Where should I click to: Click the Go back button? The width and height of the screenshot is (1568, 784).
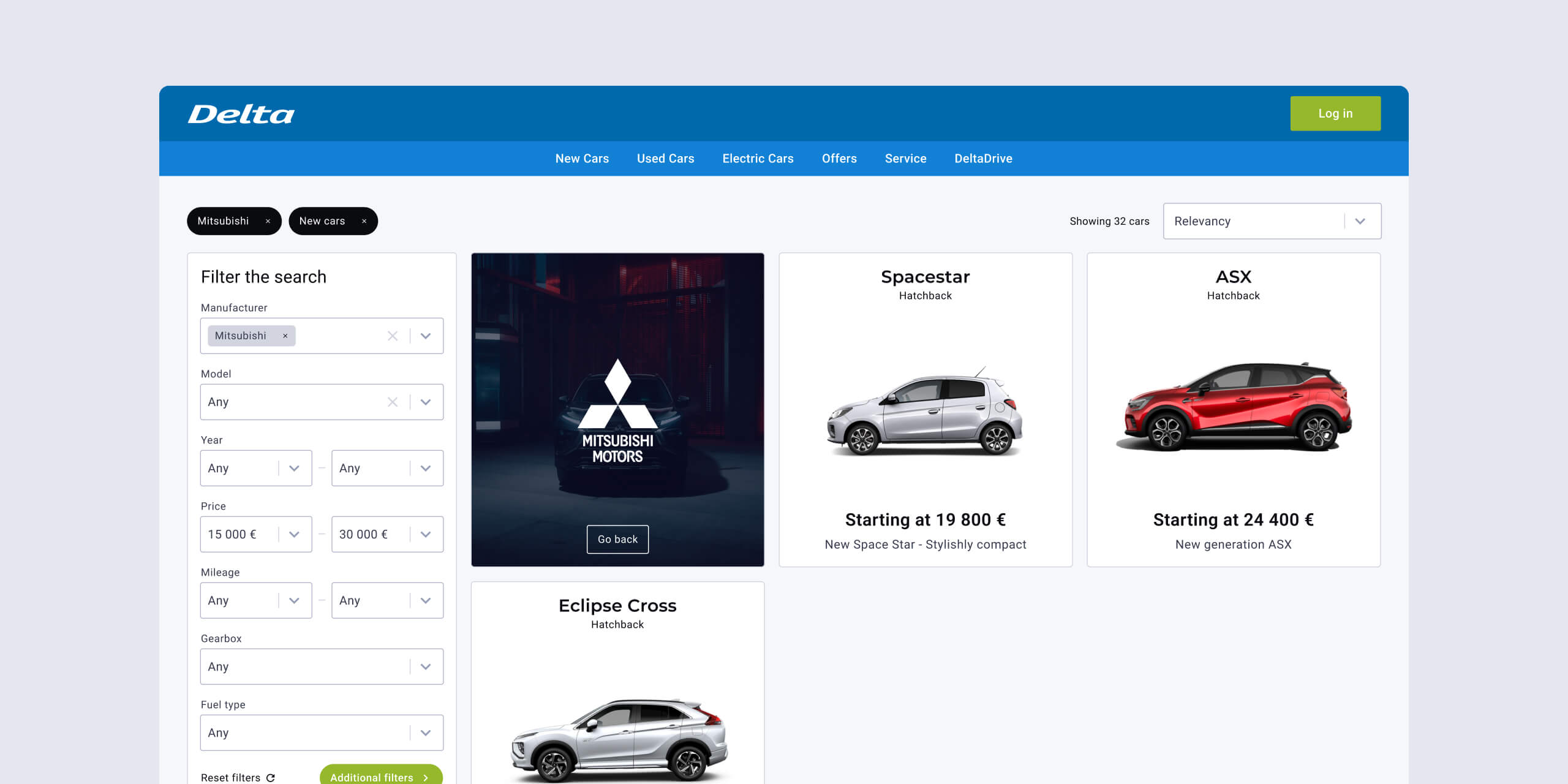(617, 539)
